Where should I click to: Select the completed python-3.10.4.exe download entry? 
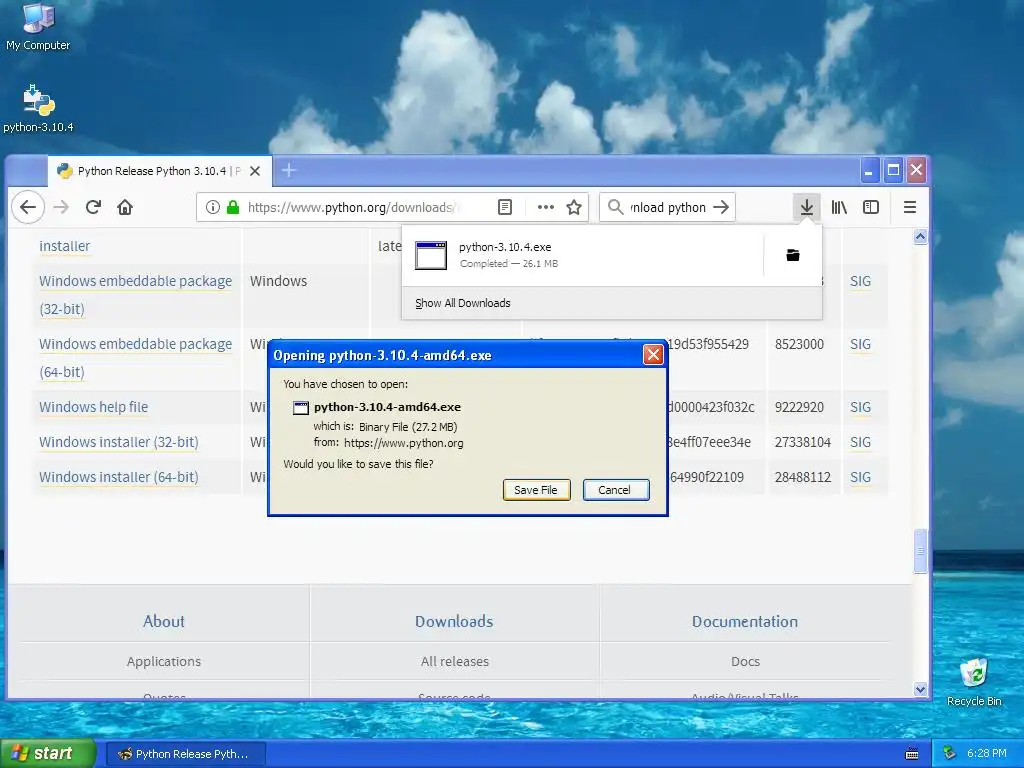[581, 255]
